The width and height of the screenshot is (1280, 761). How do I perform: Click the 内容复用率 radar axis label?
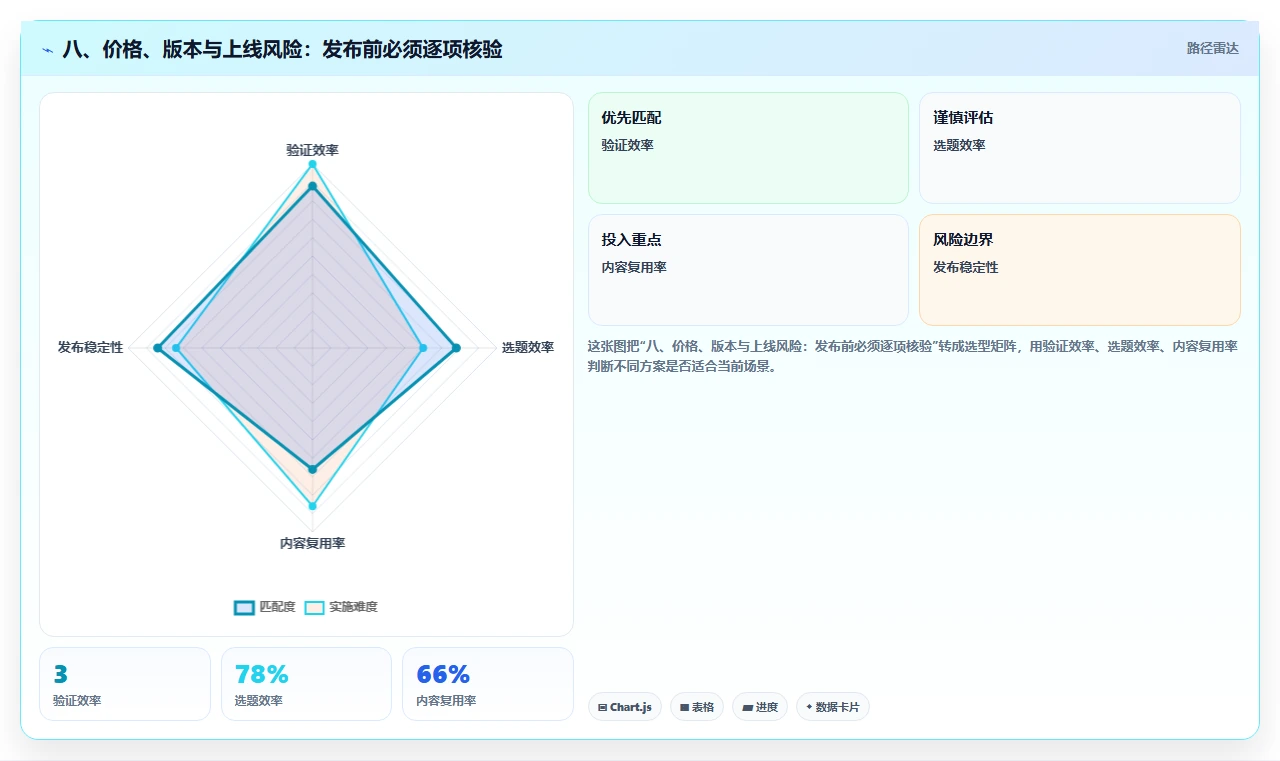pyautogui.click(x=312, y=544)
